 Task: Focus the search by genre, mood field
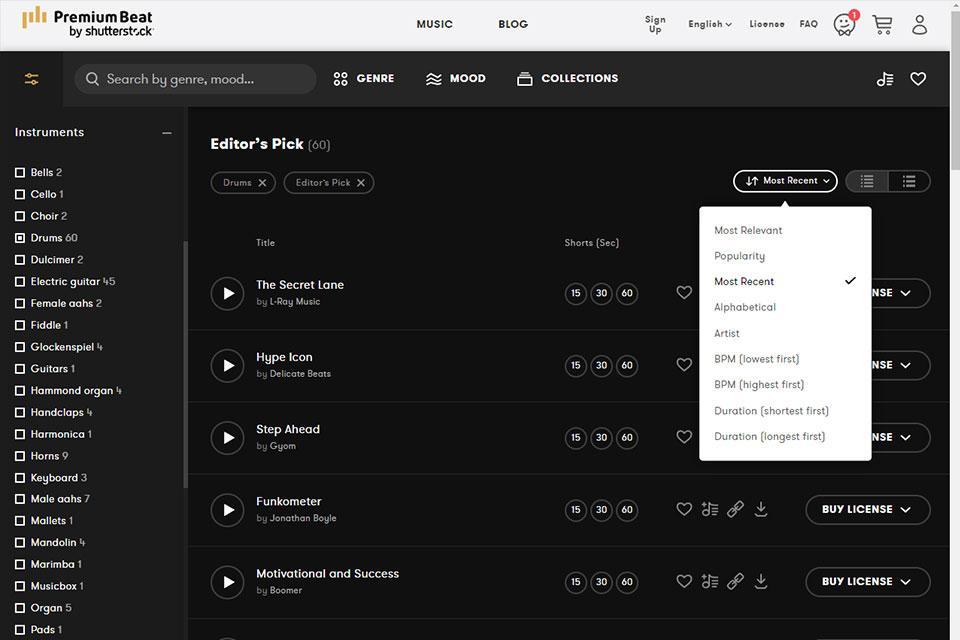(195, 79)
